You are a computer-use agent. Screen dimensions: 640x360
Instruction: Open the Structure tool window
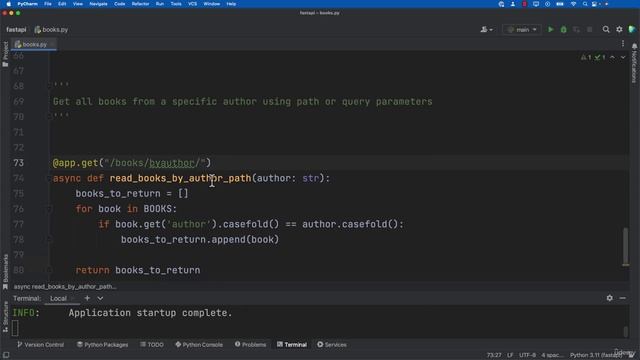[x=5, y=317]
